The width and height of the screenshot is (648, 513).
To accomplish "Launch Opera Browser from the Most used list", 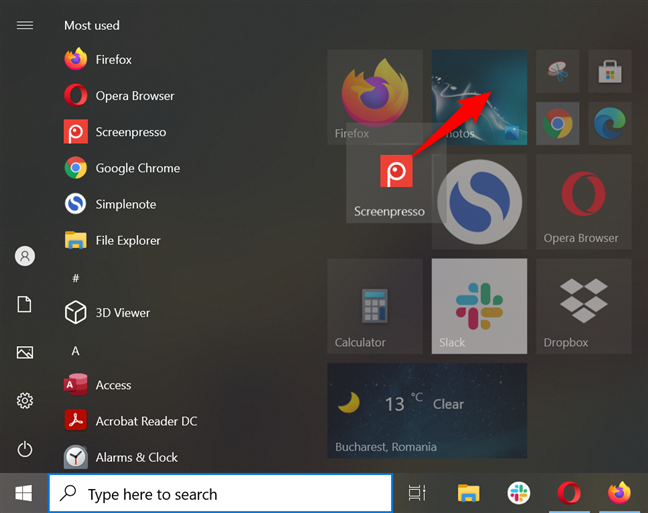I will click(x=119, y=95).
